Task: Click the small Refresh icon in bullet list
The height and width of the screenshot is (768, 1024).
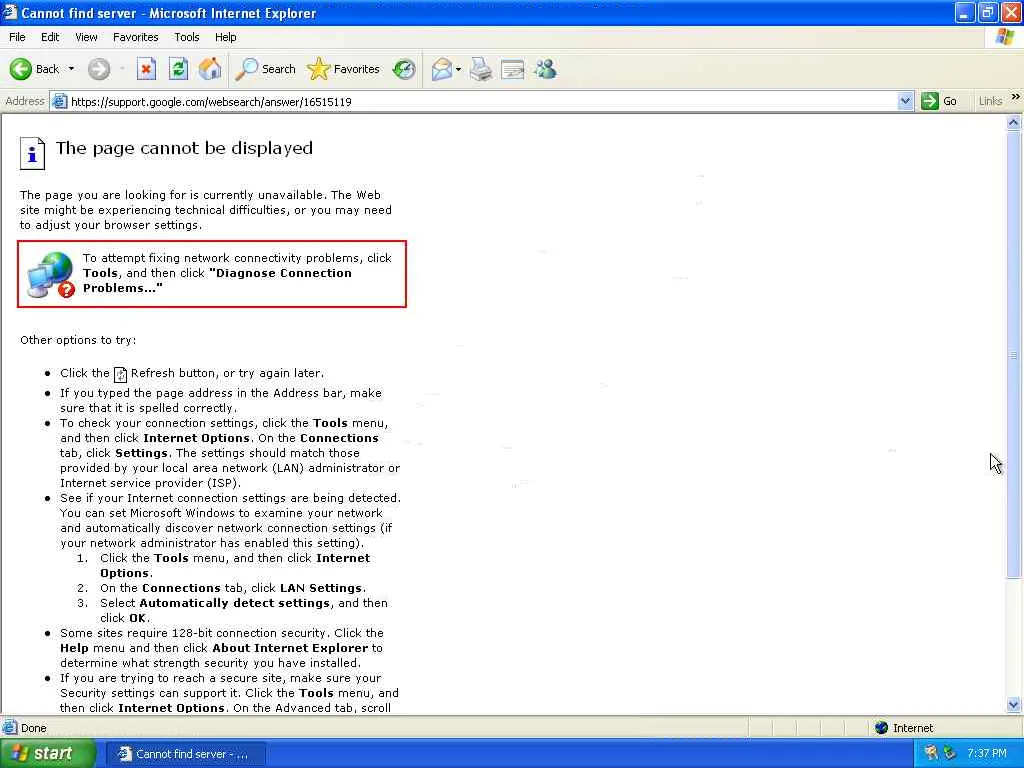Action: tap(120, 374)
